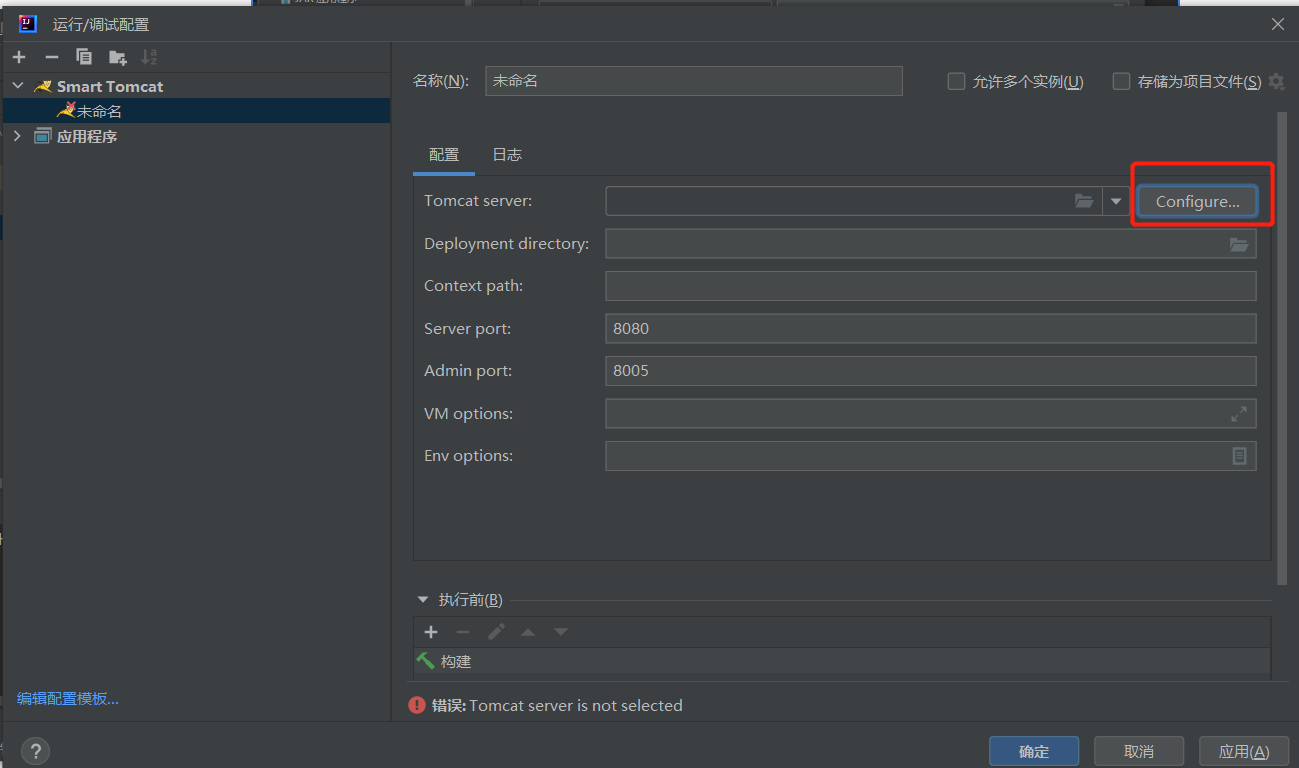1299x768 pixels.
Task: Click the 取消 button
Action: pyautogui.click(x=1139, y=751)
